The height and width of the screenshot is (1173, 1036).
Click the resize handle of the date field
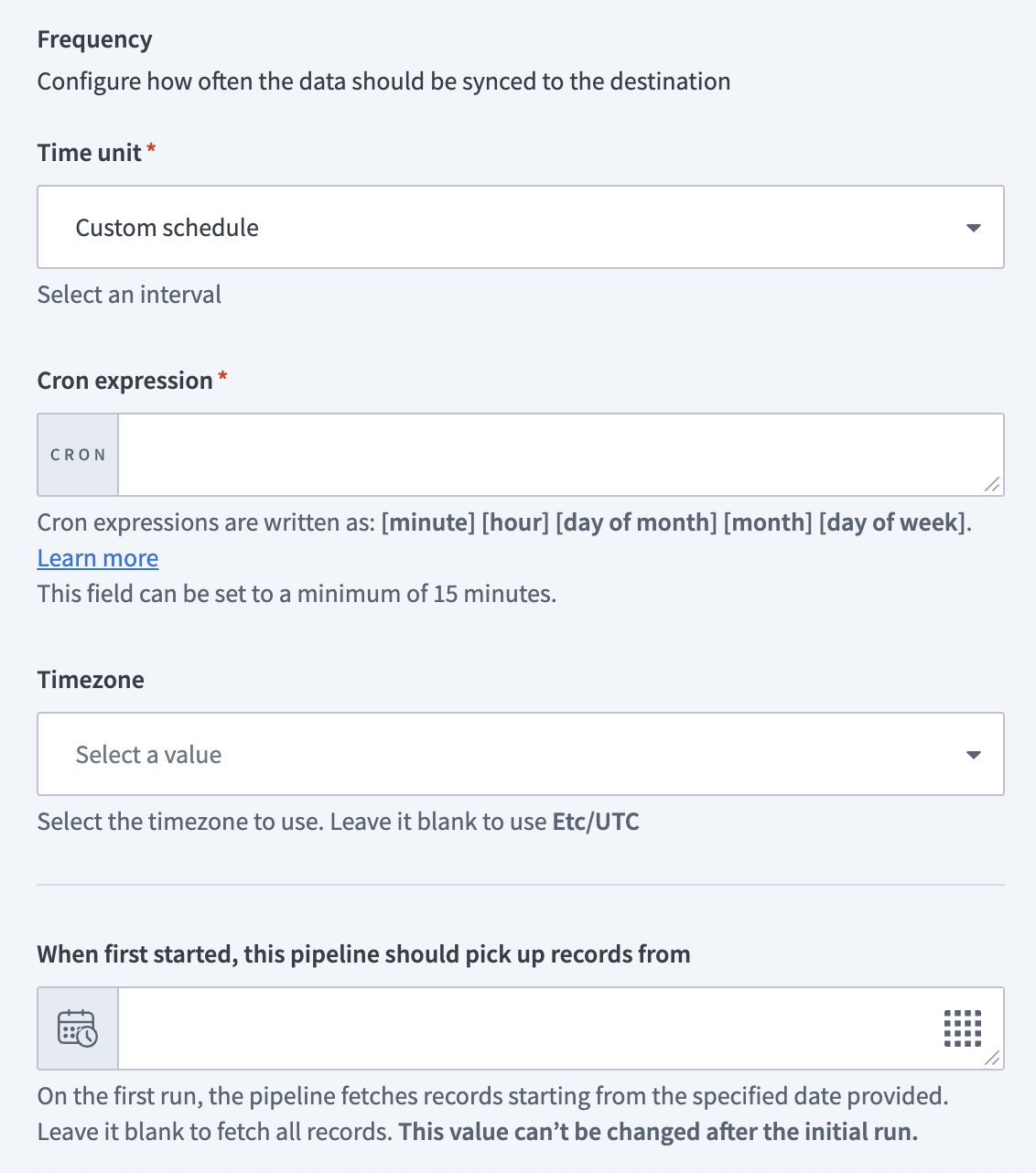coord(992,1059)
